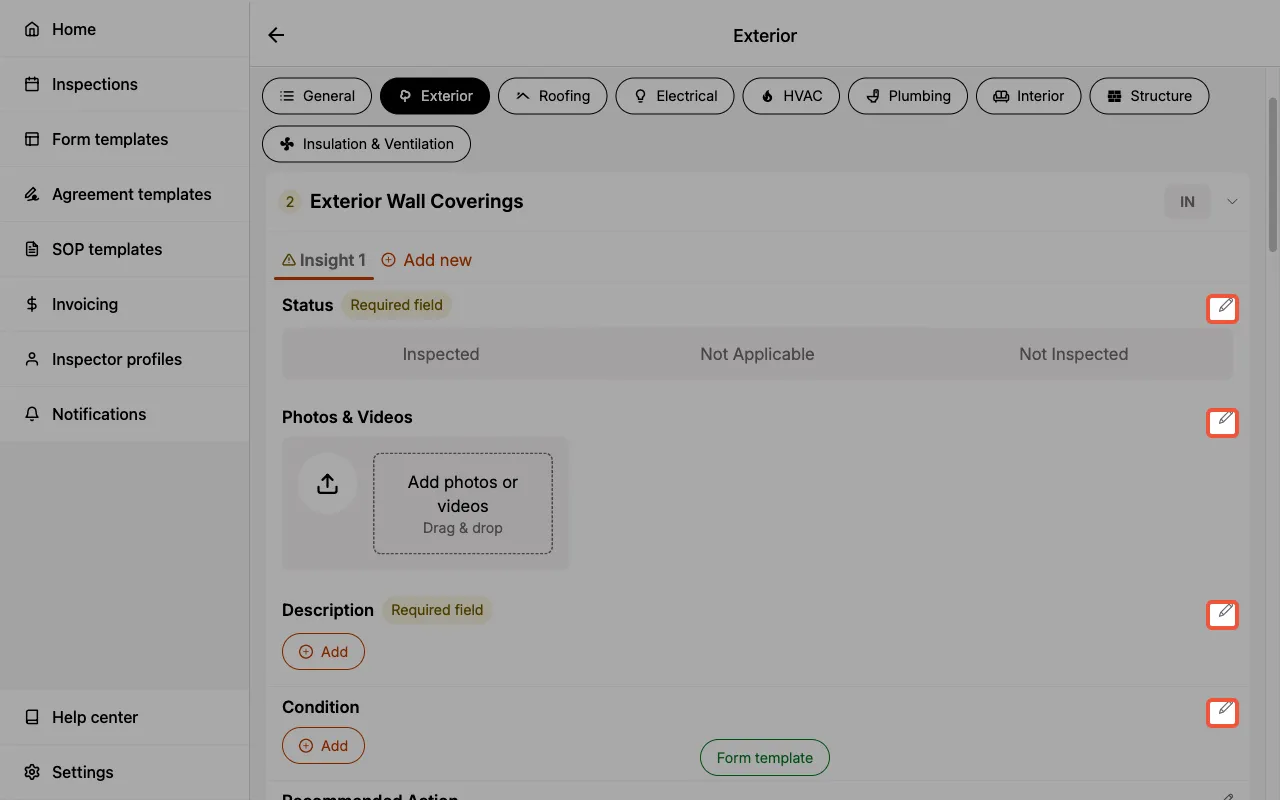Click the edit pencil beside Condition
Image resolution: width=1280 pixels, height=800 pixels.
pos(1222,712)
